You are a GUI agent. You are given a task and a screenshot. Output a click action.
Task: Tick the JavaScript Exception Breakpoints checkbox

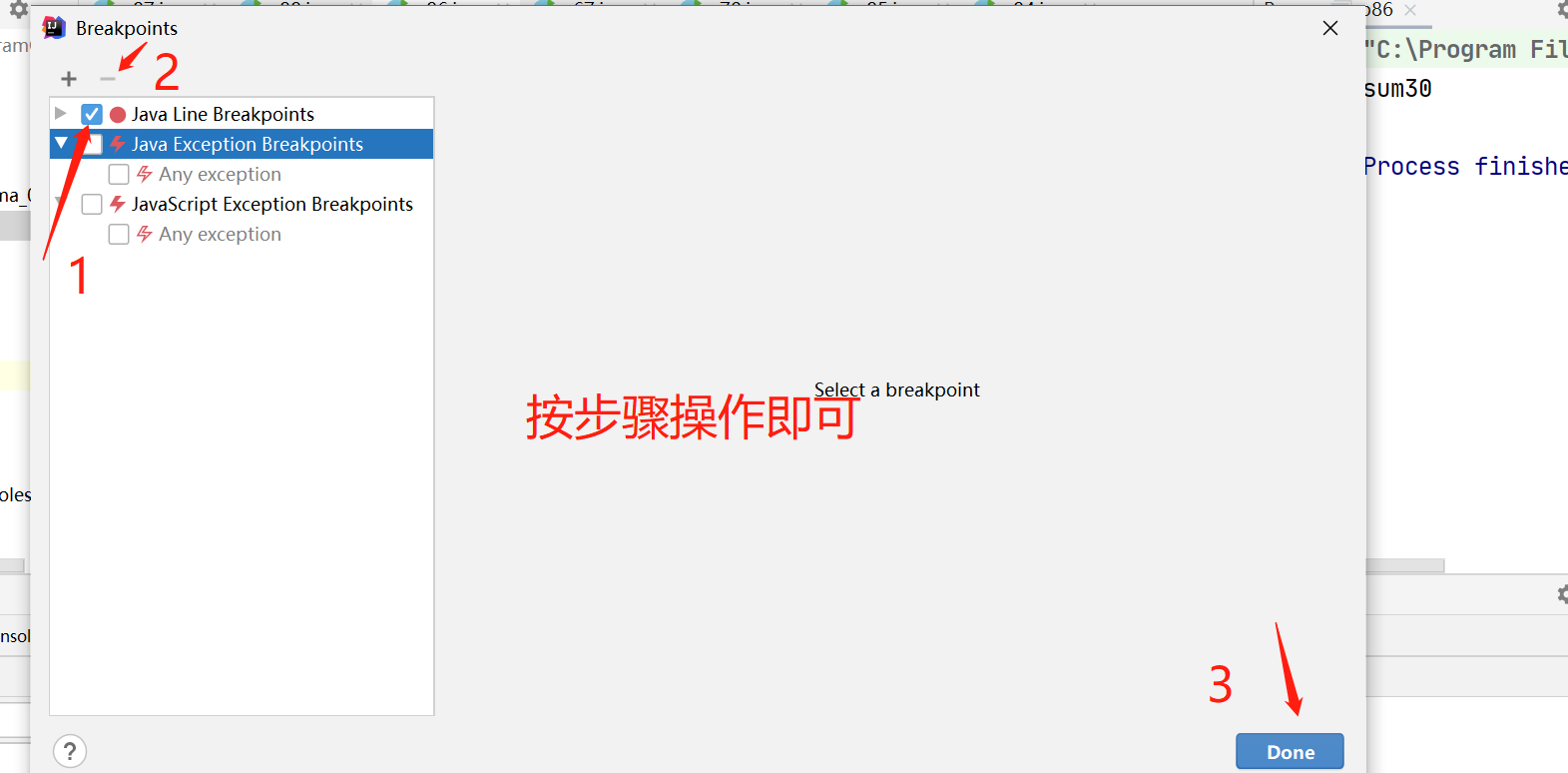click(92, 204)
